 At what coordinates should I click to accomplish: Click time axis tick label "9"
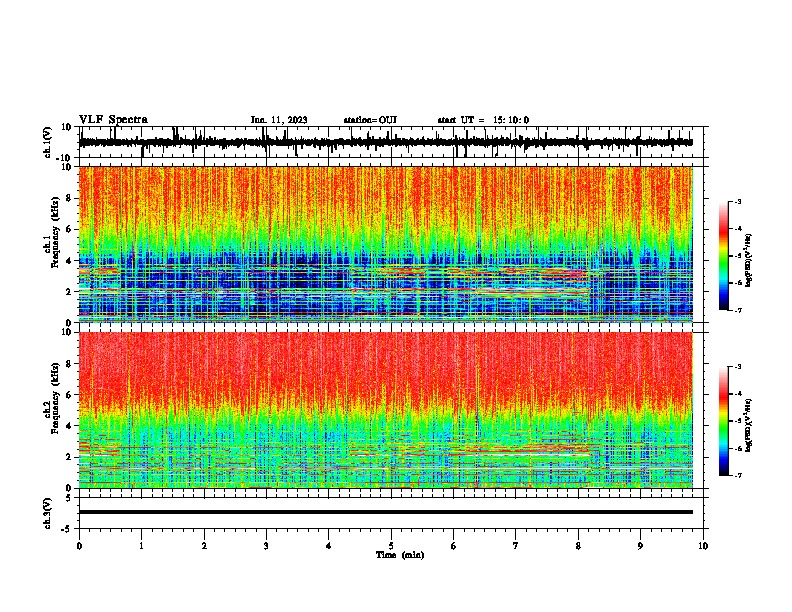coord(640,546)
